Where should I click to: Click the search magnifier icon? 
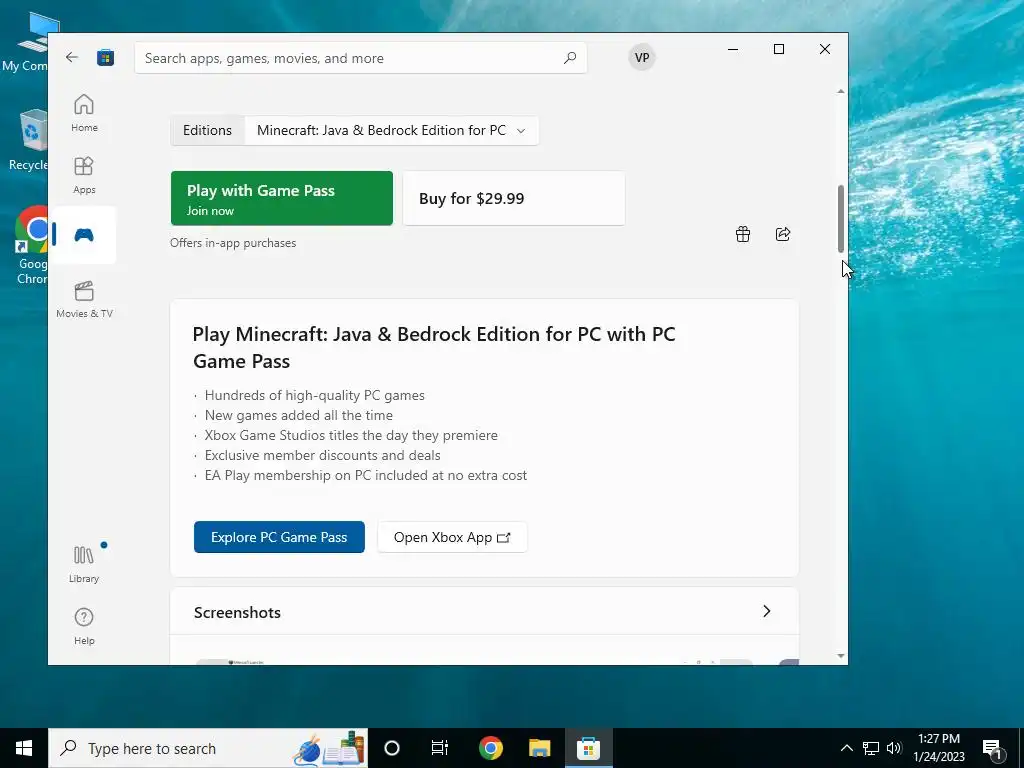(569, 57)
